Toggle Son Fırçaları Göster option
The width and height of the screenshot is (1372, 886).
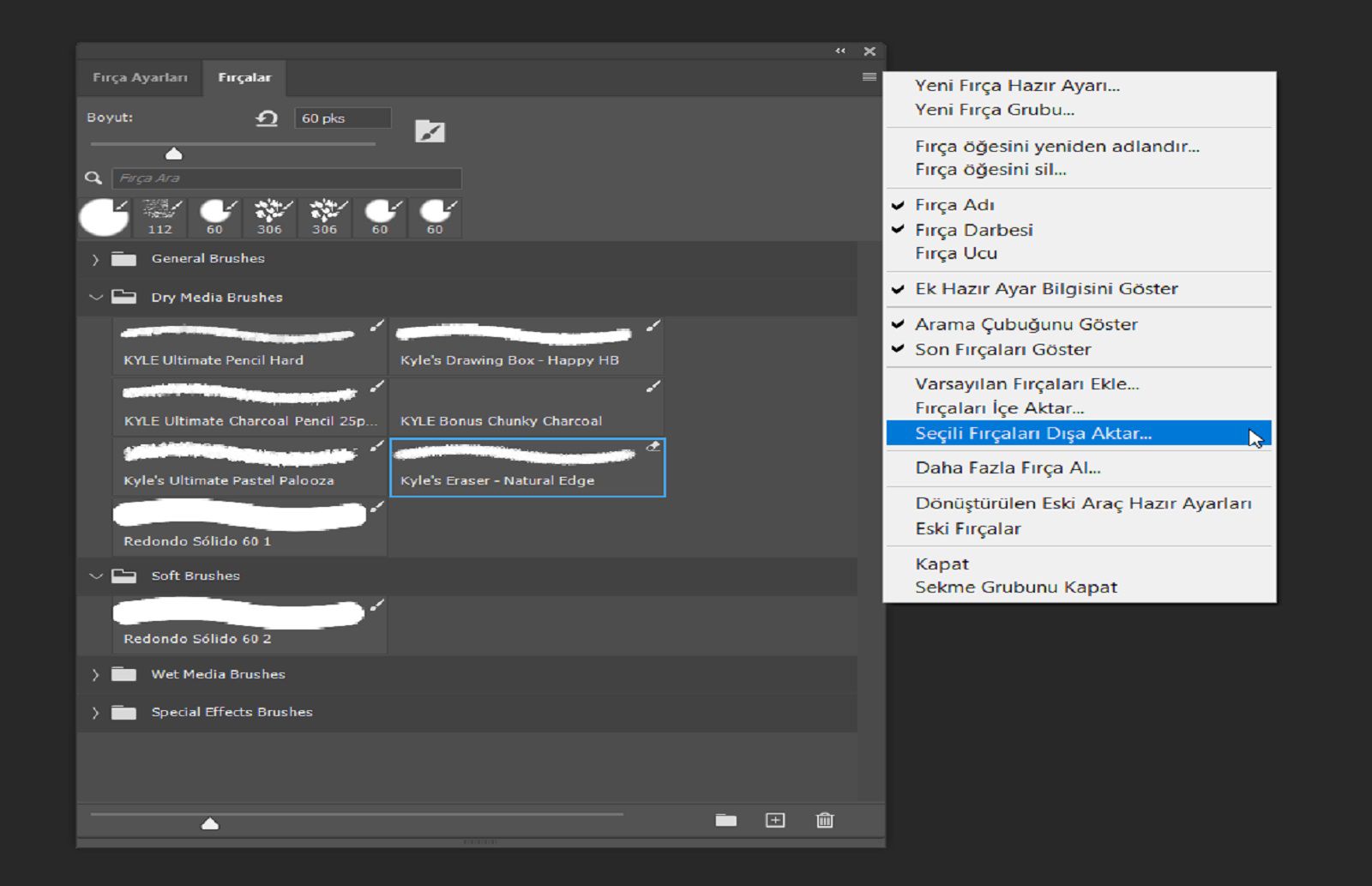point(1079,349)
